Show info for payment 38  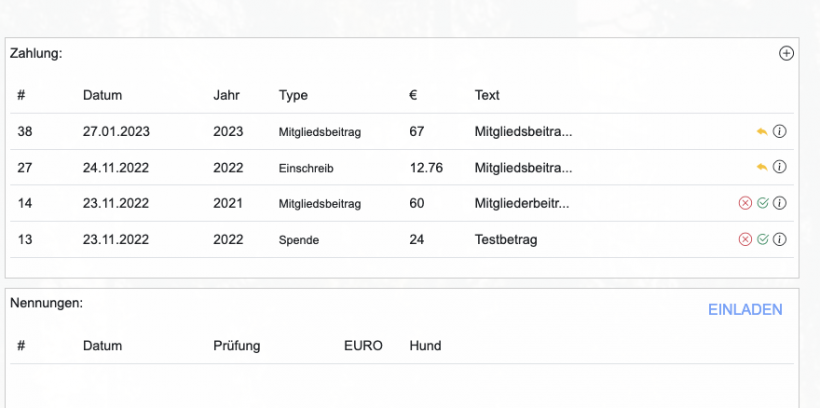[x=781, y=131]
